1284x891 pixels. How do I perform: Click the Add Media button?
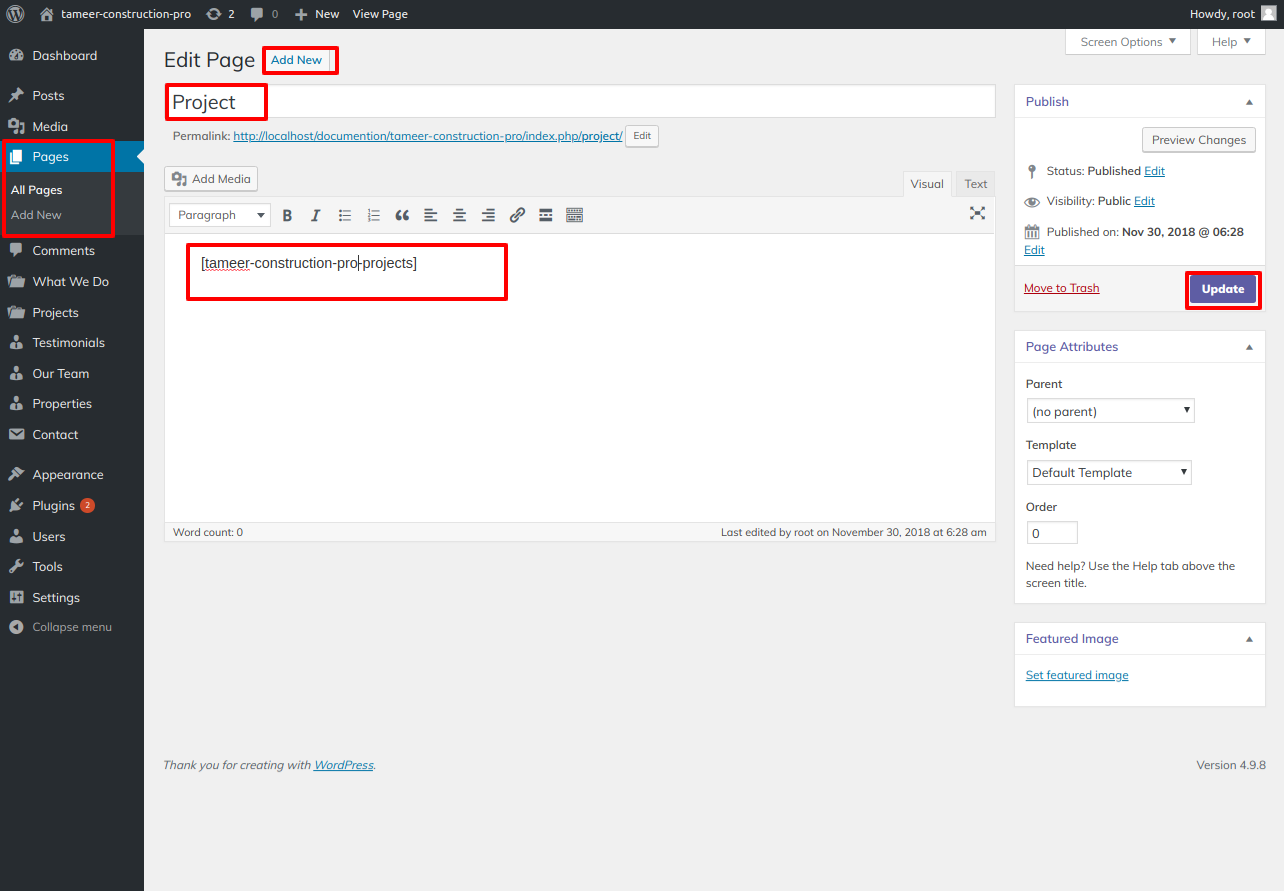[211, 179]
